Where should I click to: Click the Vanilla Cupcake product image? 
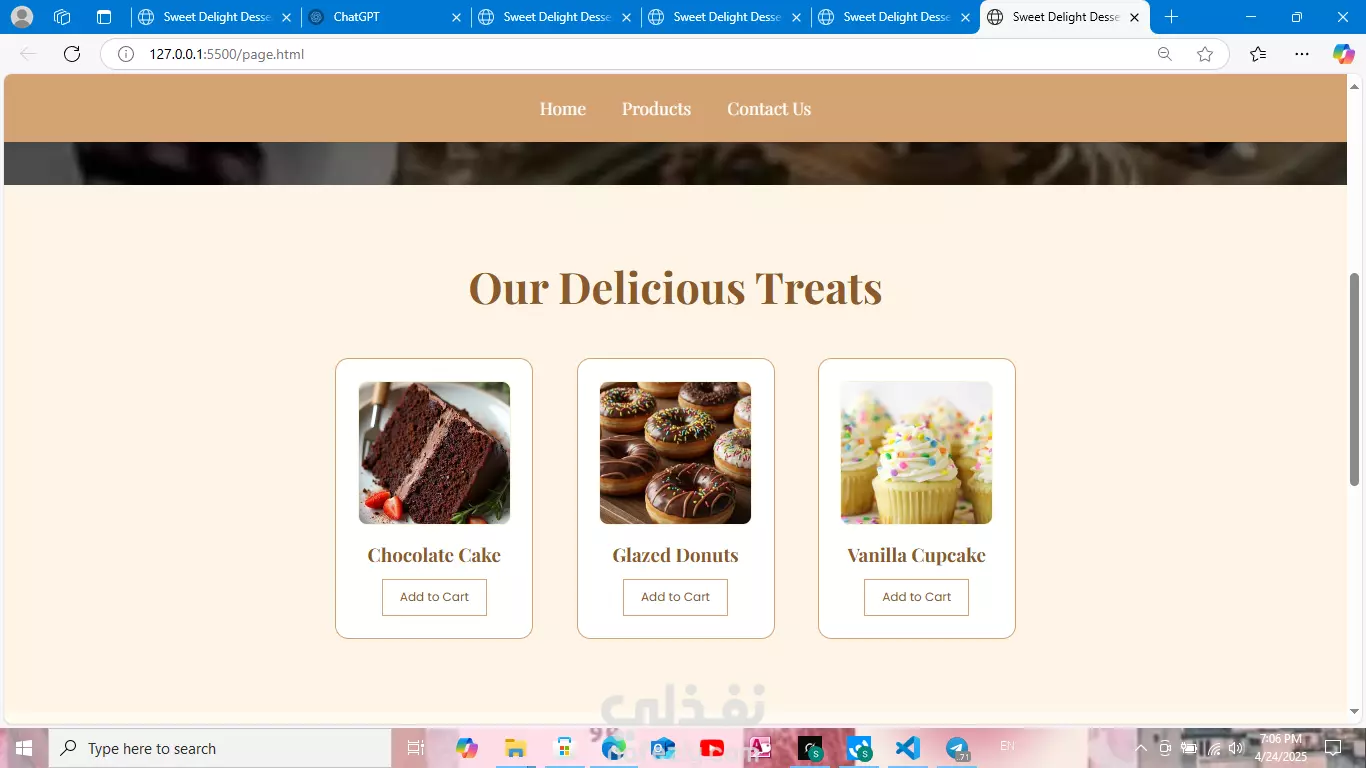tap(916, 453)
